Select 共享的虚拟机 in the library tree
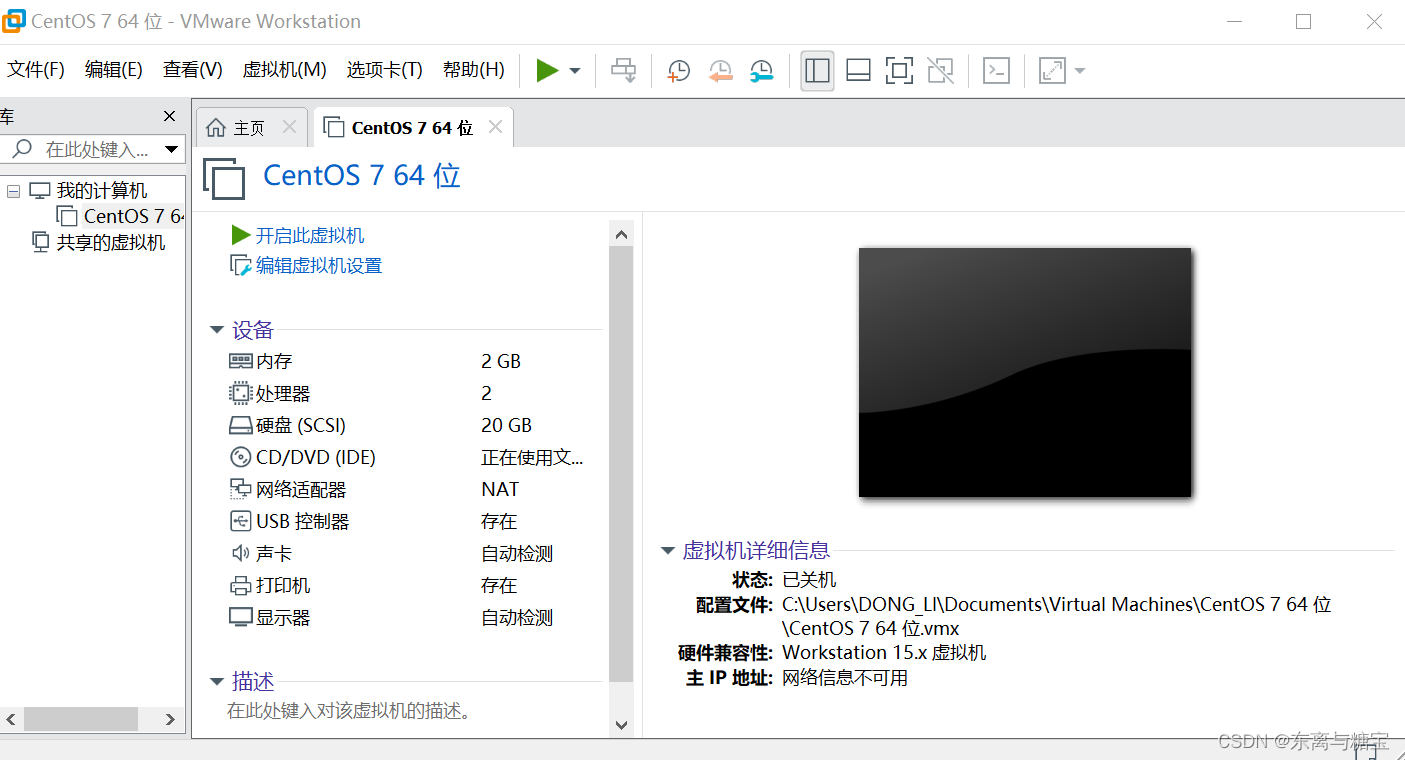1405x760 pixels. coord(111,242)
